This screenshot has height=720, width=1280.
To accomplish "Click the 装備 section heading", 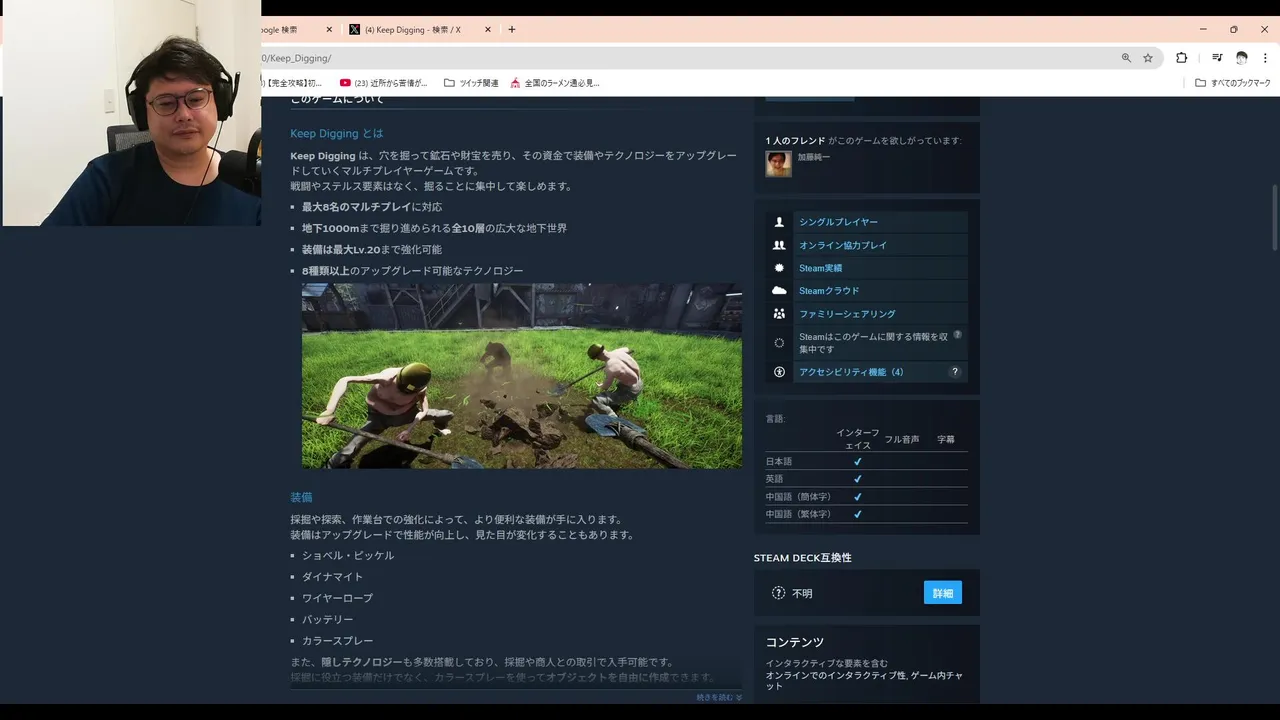I will [x=301, y=497].
